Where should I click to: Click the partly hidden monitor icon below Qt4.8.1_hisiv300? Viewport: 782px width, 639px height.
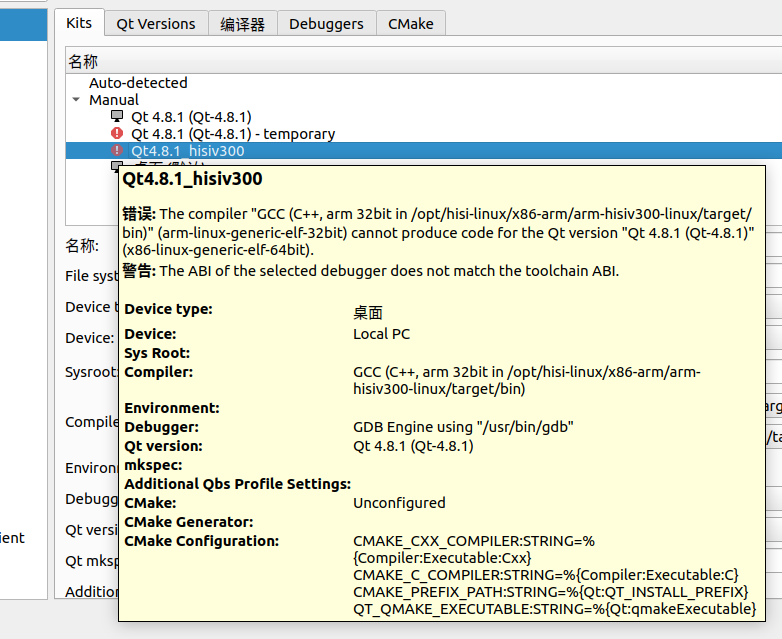[x=116, y=165]
